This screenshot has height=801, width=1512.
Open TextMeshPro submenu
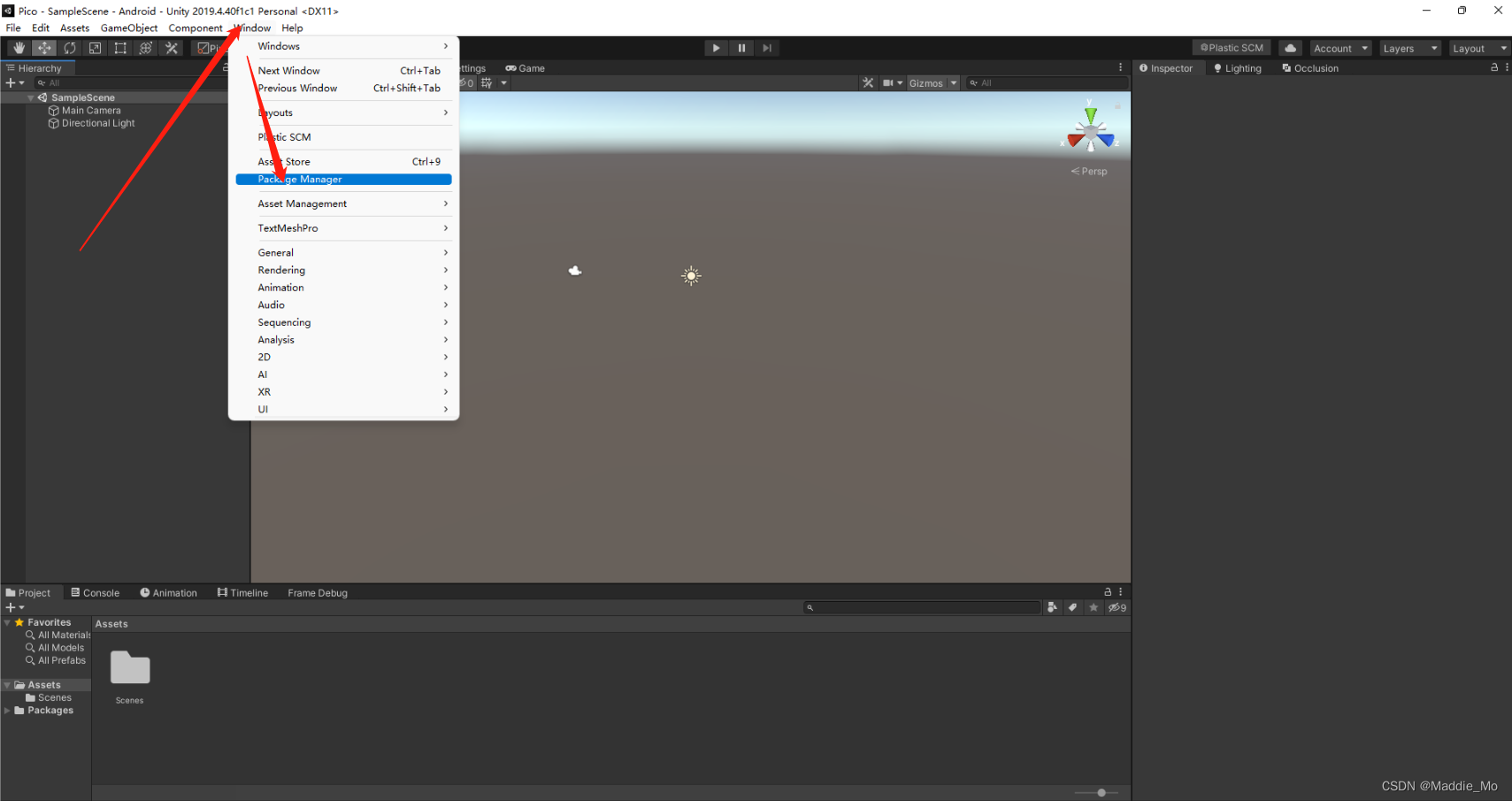point(343,227)
